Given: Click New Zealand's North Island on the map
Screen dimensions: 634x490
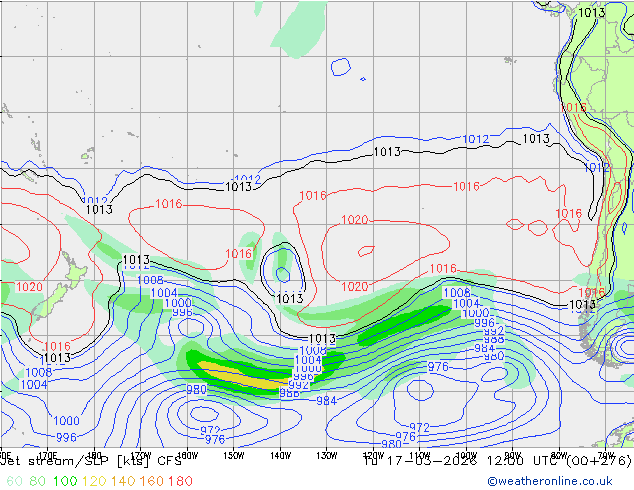Looking at the screenshot, I should 74,271.
